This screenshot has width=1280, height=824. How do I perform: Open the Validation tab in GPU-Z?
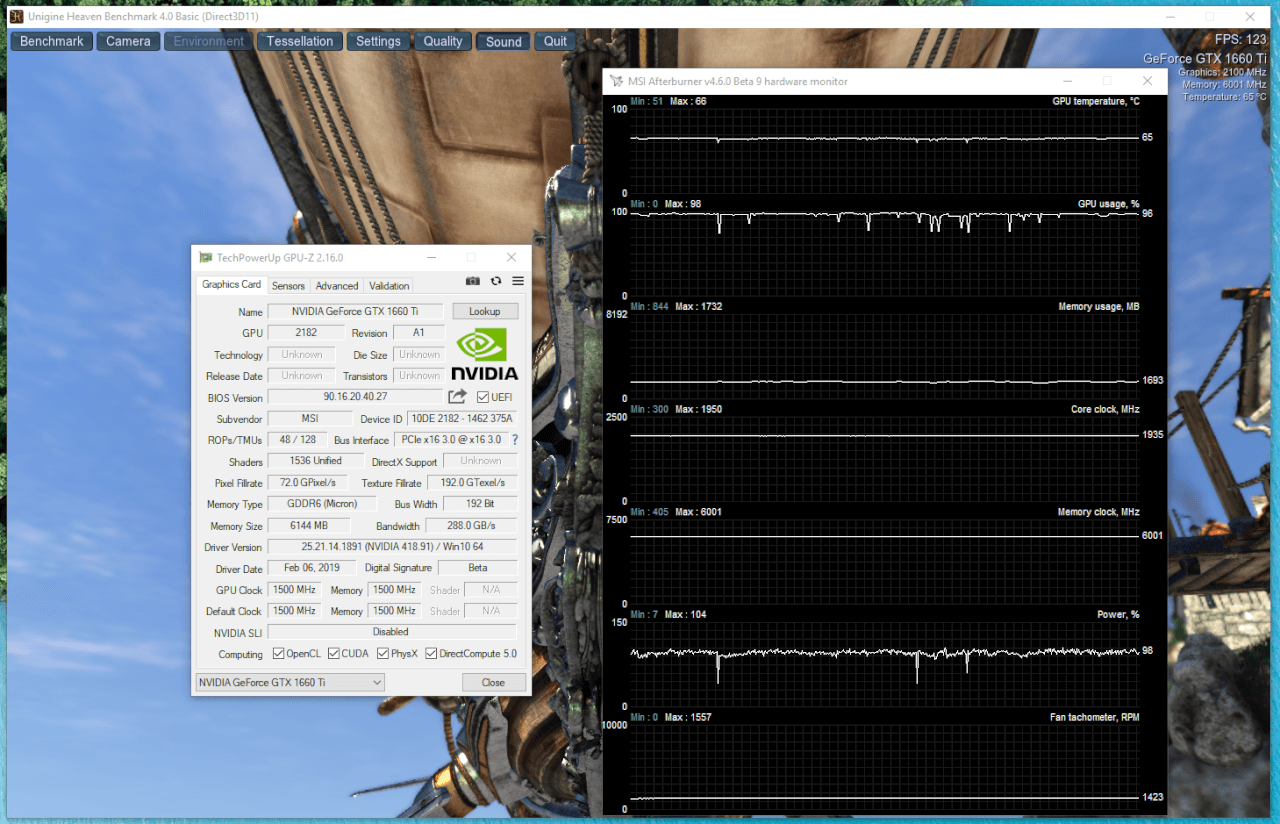click(389, 286)
